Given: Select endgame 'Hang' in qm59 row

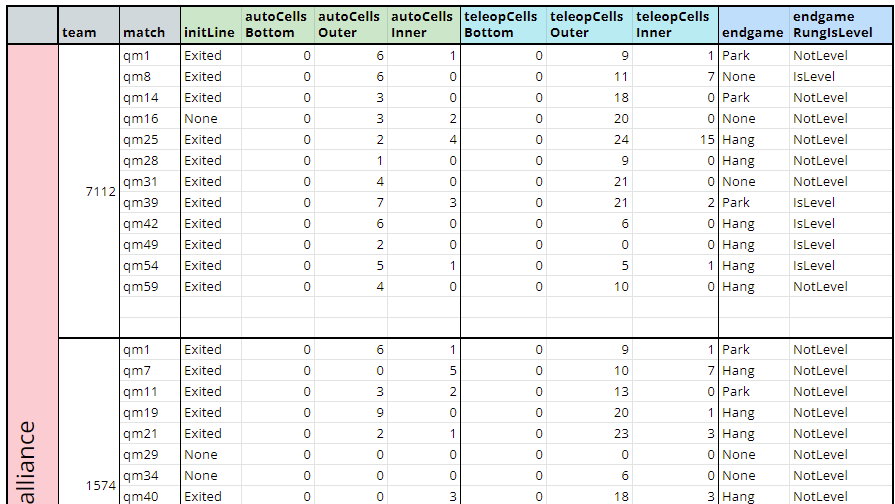Looking at the screenshot, I should click(x=753, y=287).
